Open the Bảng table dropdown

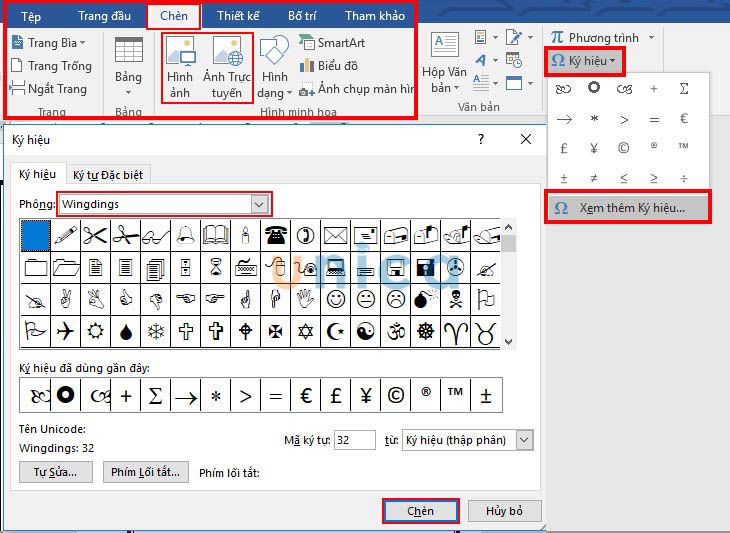(x=128, y=67)
